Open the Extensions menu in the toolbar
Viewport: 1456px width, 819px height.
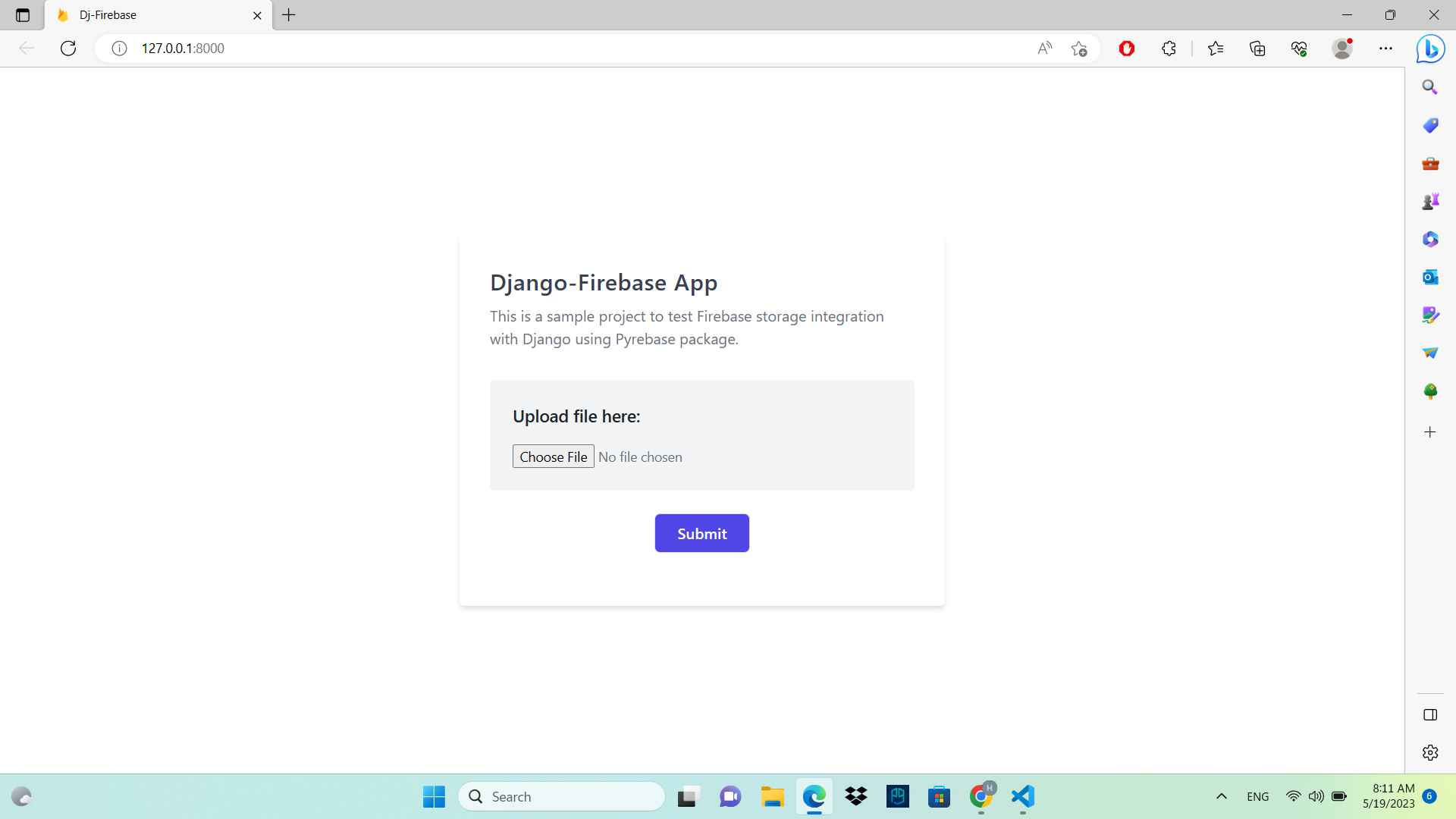click(x=1169, y=48)
